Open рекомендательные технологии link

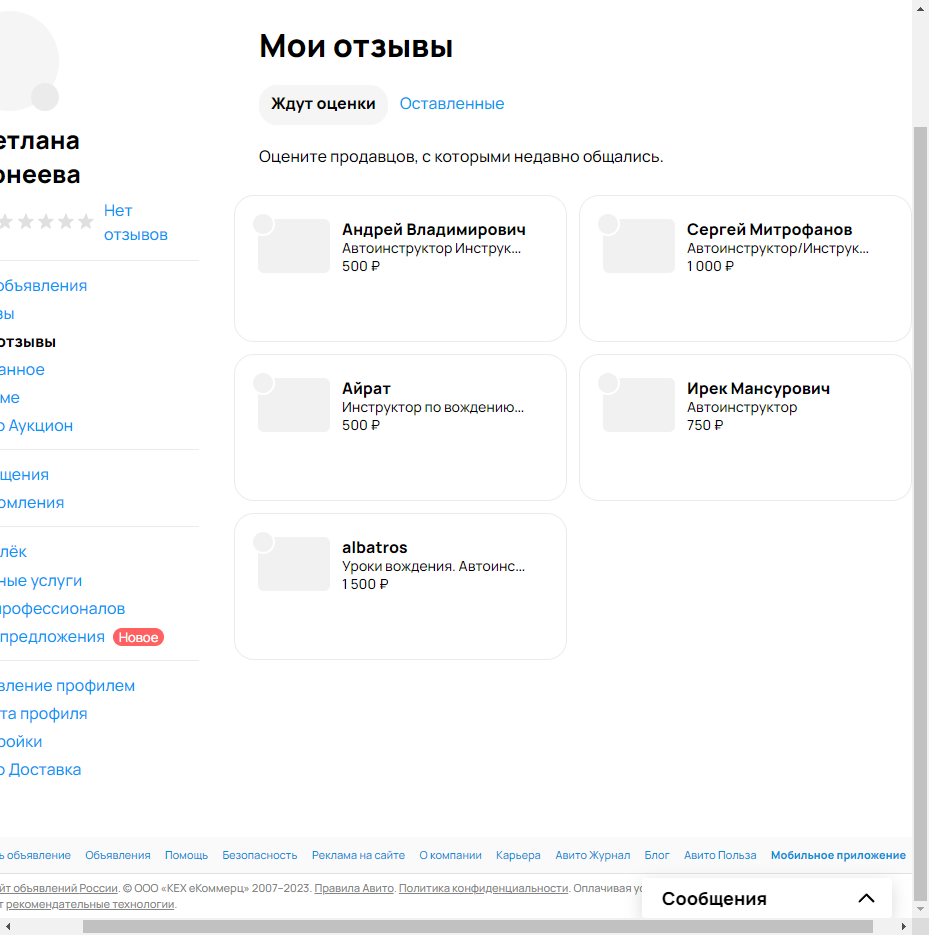(x=90, y=904)
